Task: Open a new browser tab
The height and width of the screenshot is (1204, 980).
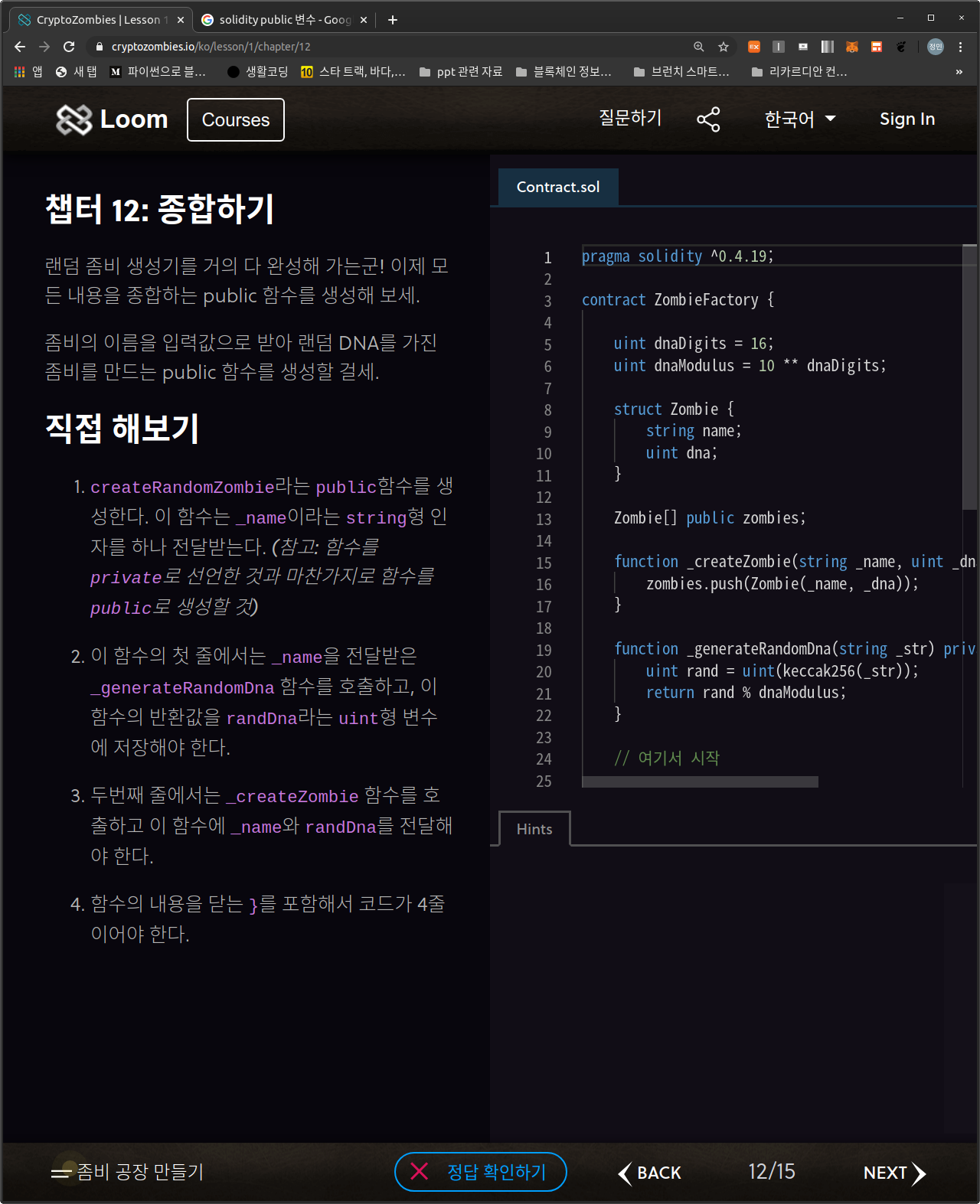Action: coord(393,20)
